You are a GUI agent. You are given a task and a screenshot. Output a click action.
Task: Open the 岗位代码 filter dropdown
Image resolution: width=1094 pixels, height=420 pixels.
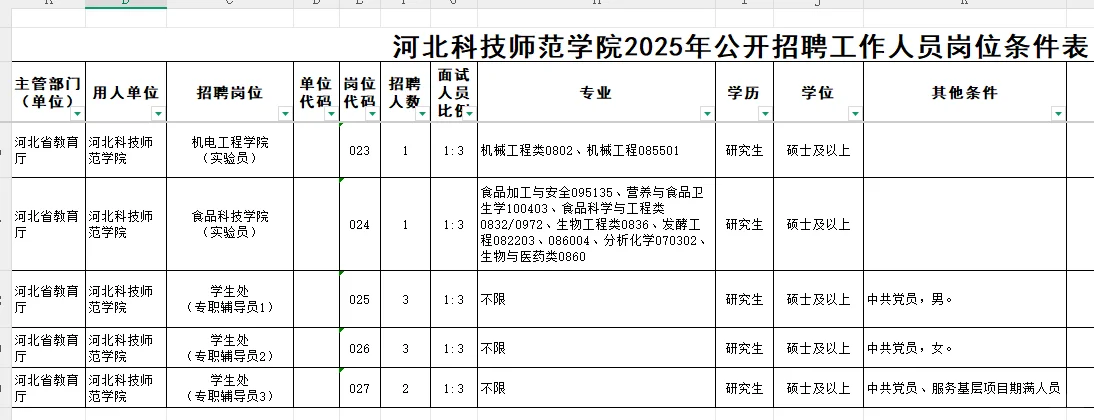point(372,114)
